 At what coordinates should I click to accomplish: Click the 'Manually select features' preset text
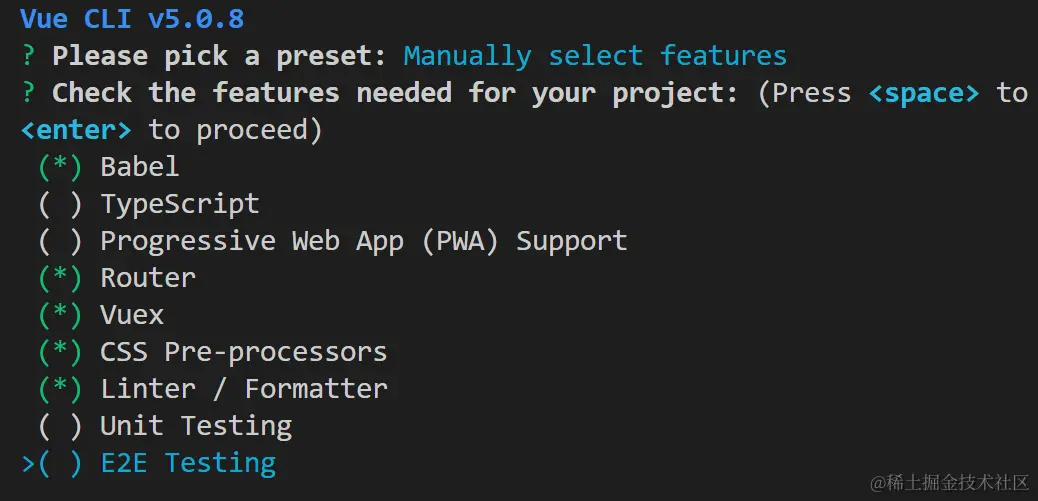[x=595, y=56]
